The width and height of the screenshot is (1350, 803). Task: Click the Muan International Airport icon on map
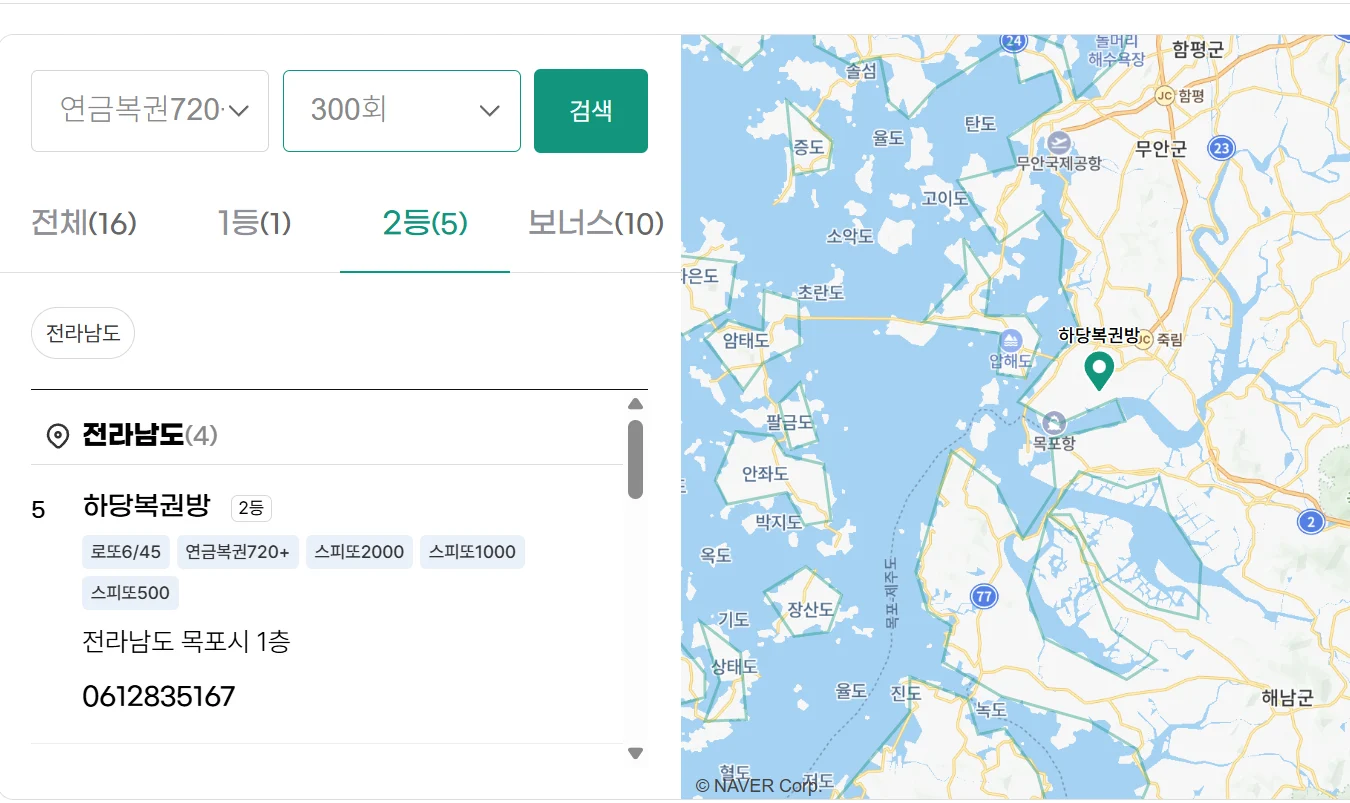tap(1057, 142)
